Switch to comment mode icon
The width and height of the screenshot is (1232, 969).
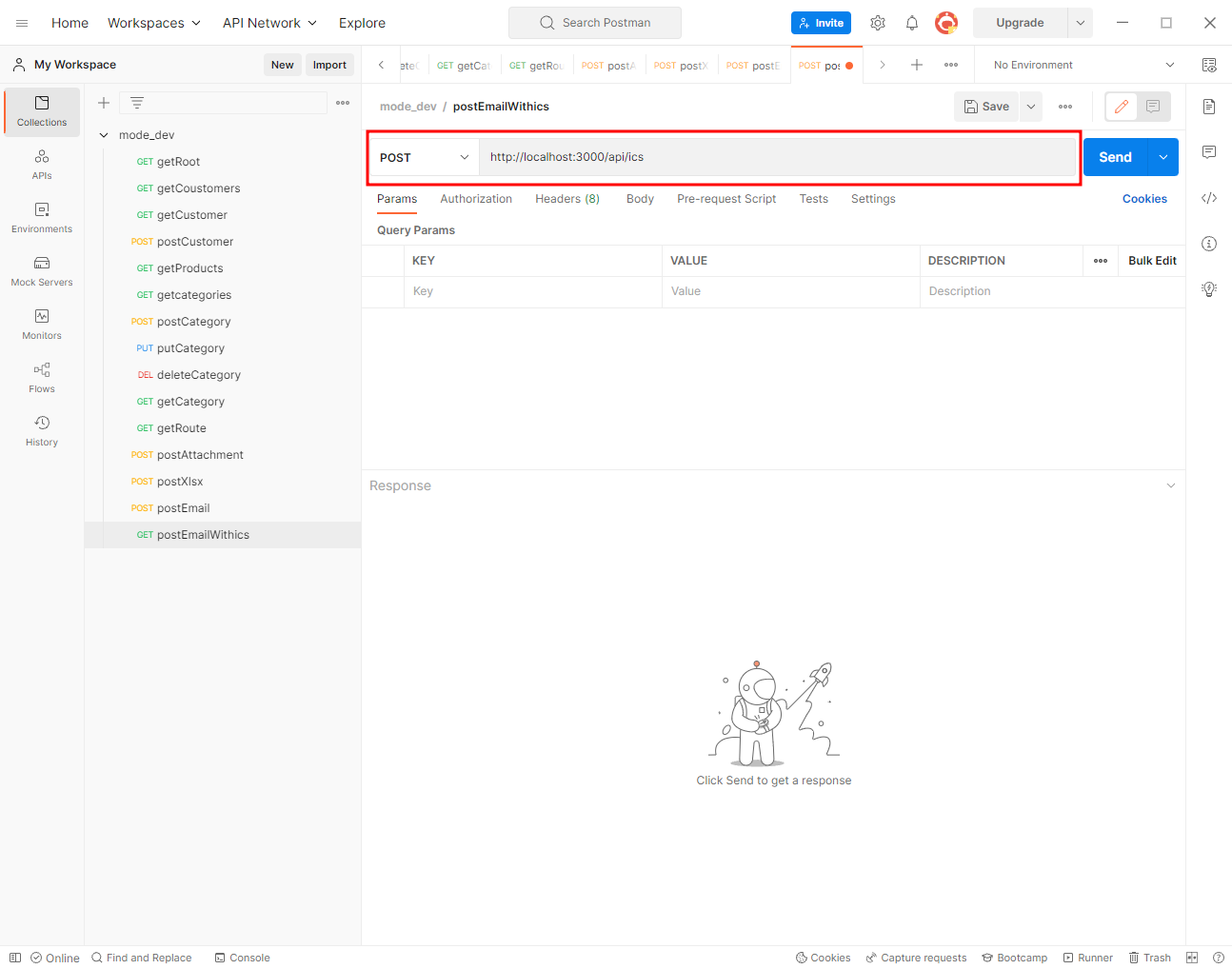[1153, 107]
